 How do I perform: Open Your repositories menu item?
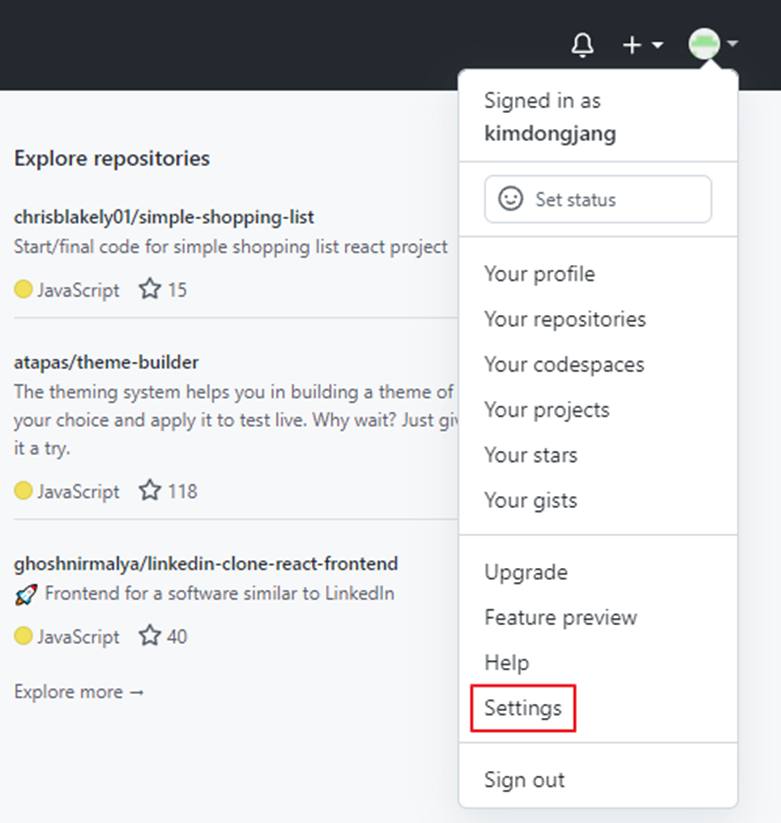click(565, 319)
